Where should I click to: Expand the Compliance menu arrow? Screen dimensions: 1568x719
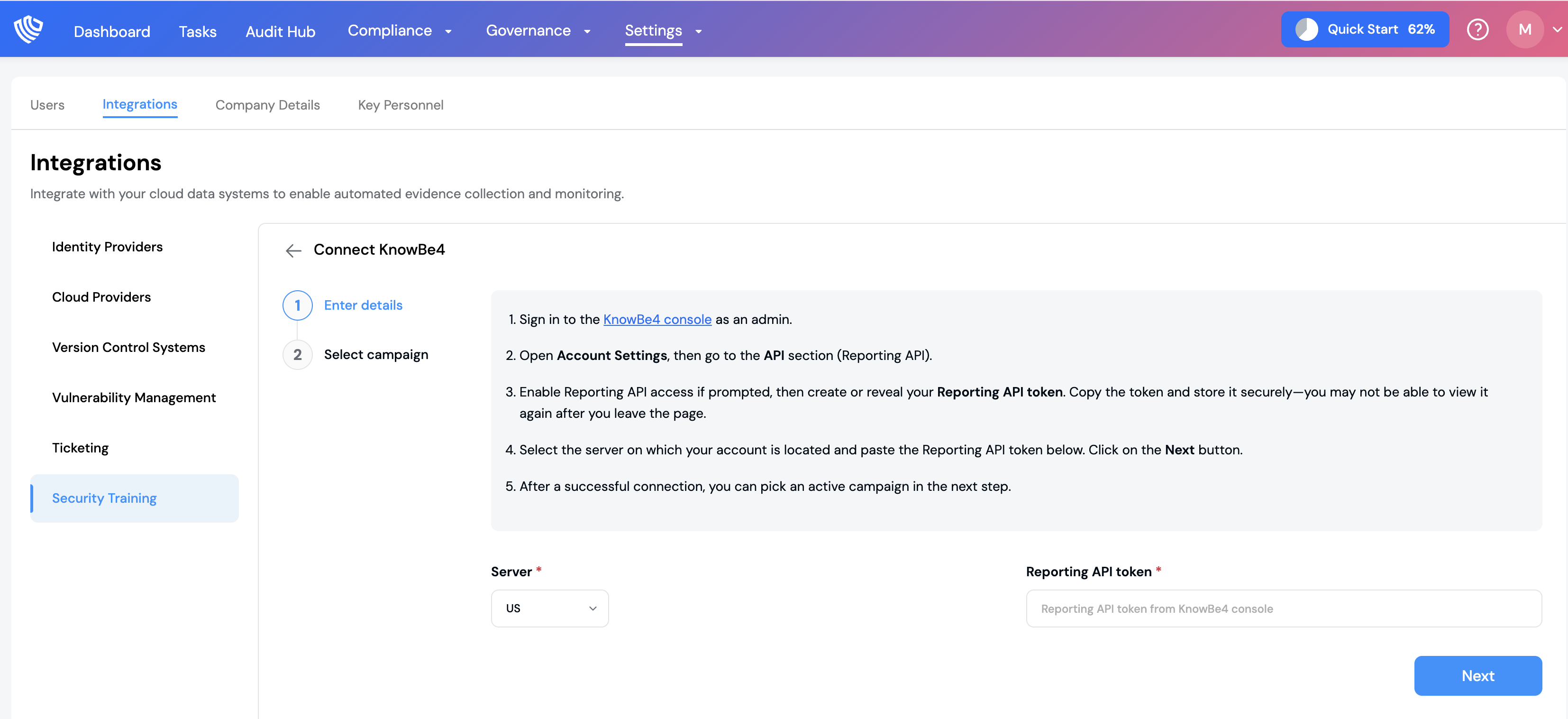448,32
